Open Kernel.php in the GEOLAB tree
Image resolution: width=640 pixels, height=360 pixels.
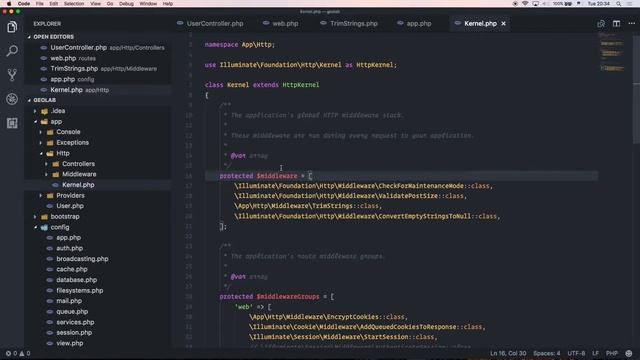(78, 185)
